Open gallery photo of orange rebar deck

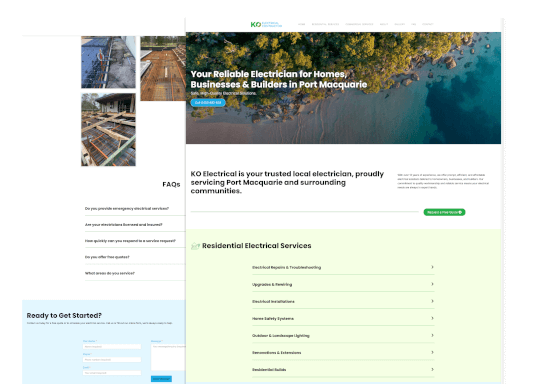(x=163, y=68)
